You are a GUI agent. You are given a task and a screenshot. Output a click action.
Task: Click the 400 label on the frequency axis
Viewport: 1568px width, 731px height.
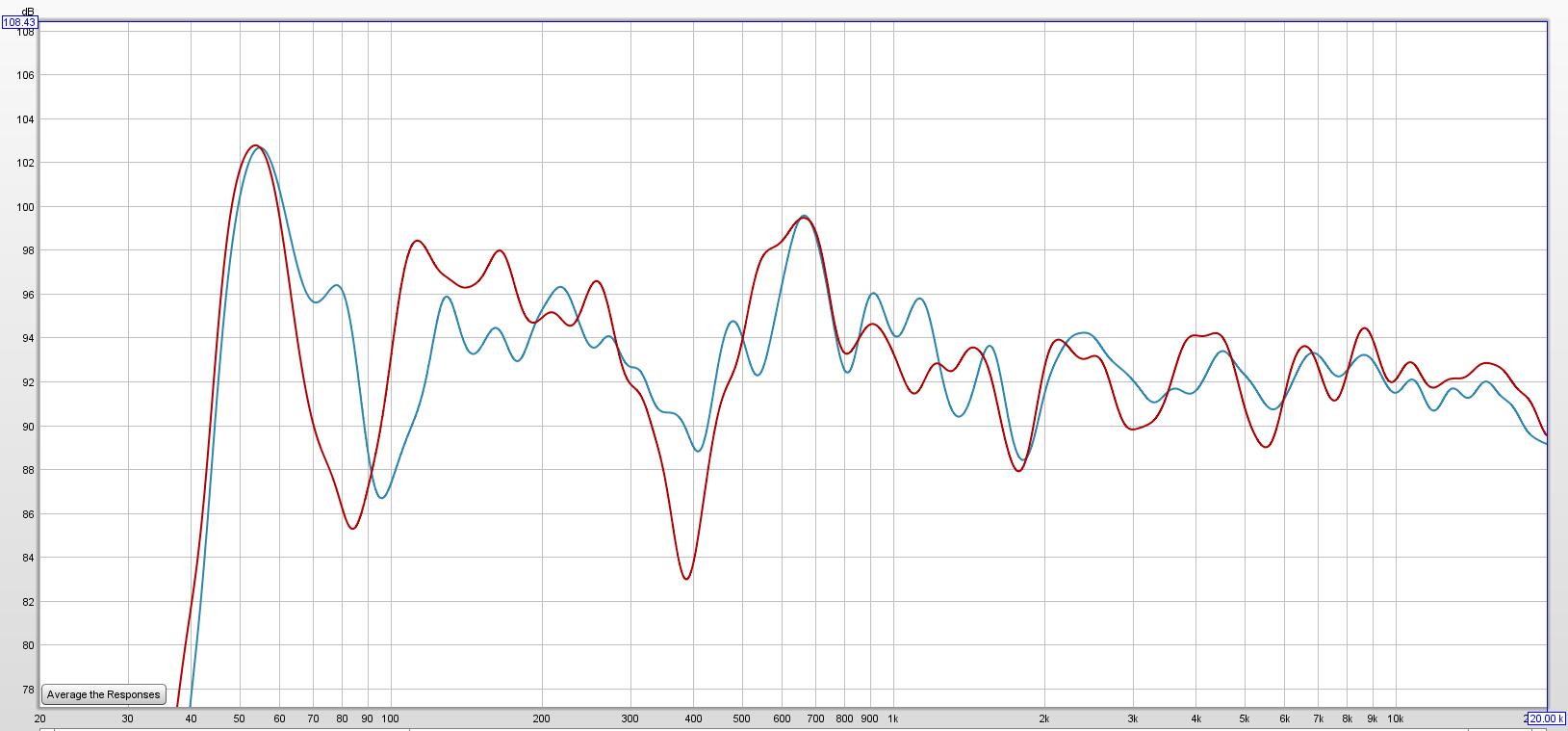pyautogui.click(x=693, y=718)
